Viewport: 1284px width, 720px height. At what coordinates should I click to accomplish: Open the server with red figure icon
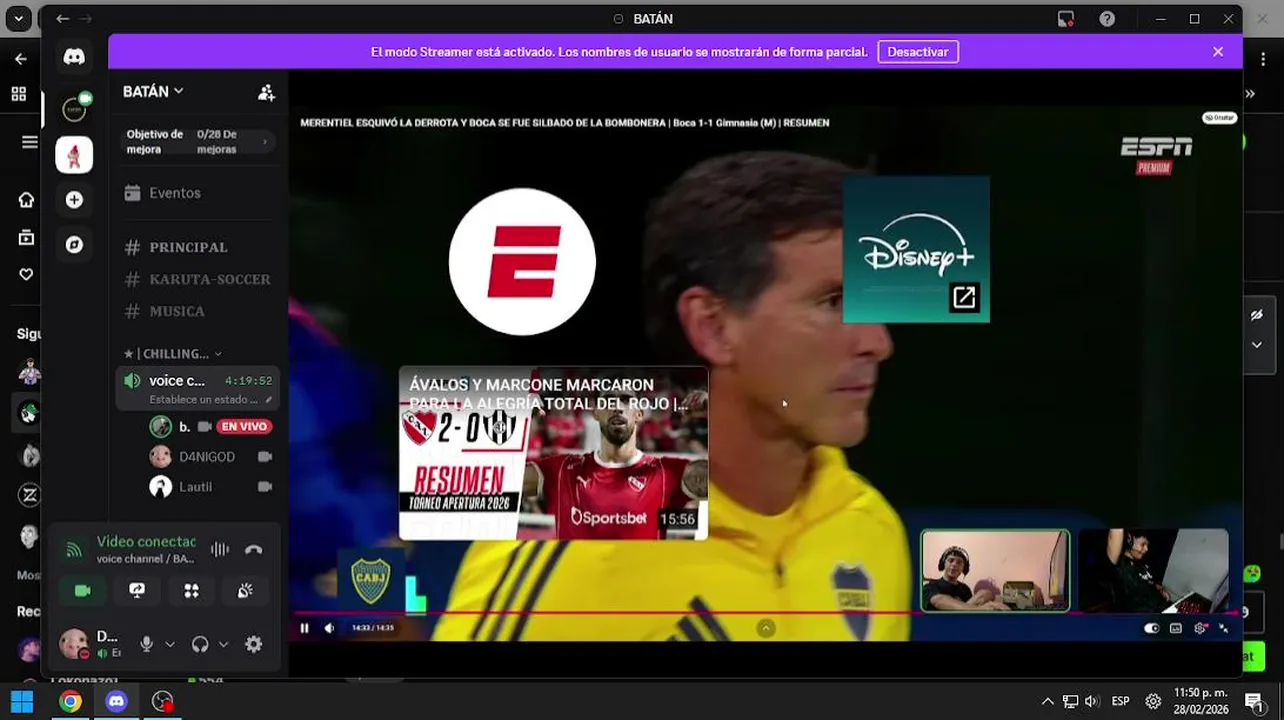pyautogui.click(x=74, y=155)
